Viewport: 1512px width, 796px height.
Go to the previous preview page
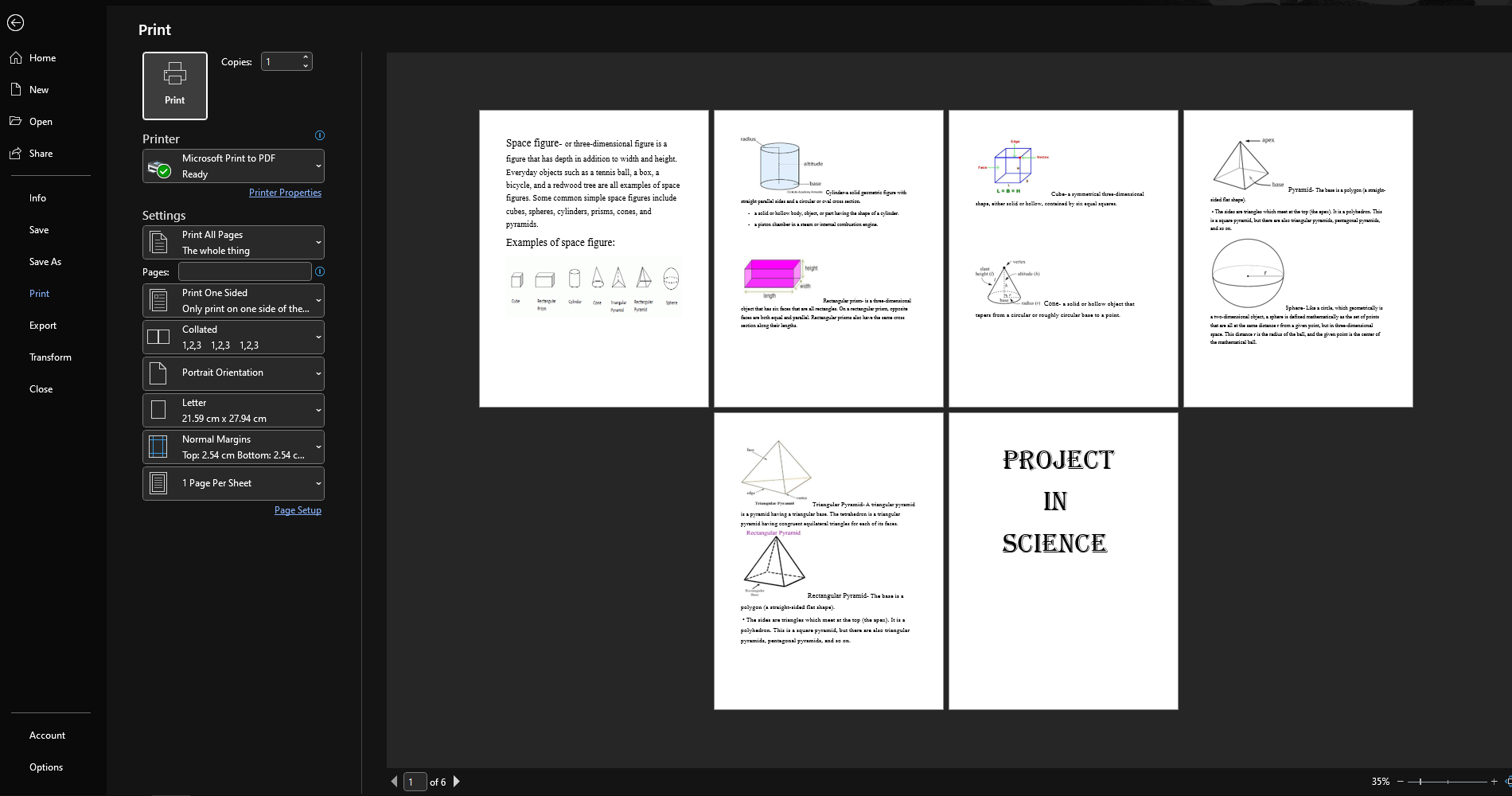[x=394, y=782]
